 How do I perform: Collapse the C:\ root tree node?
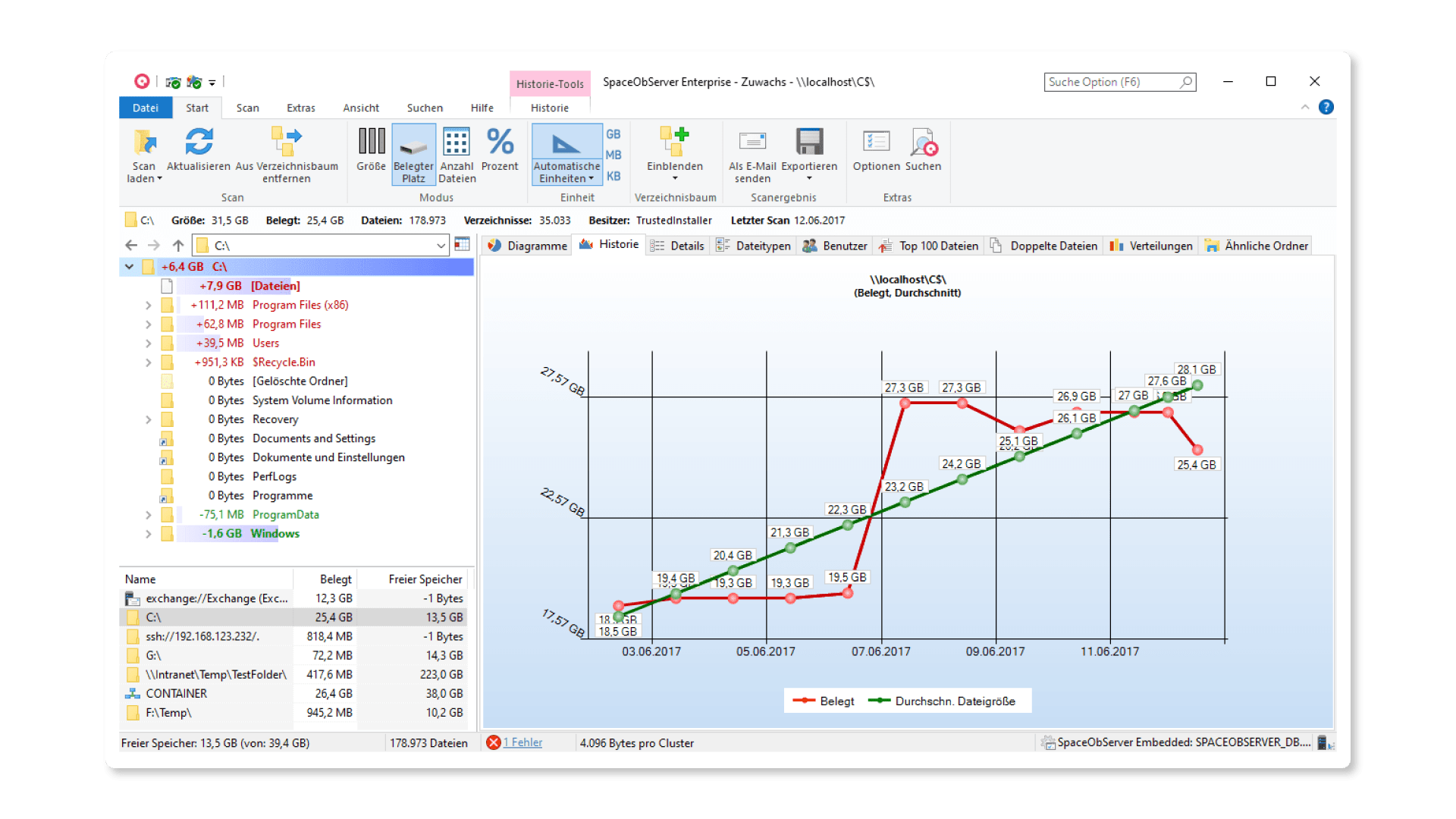tap(129, 267)
